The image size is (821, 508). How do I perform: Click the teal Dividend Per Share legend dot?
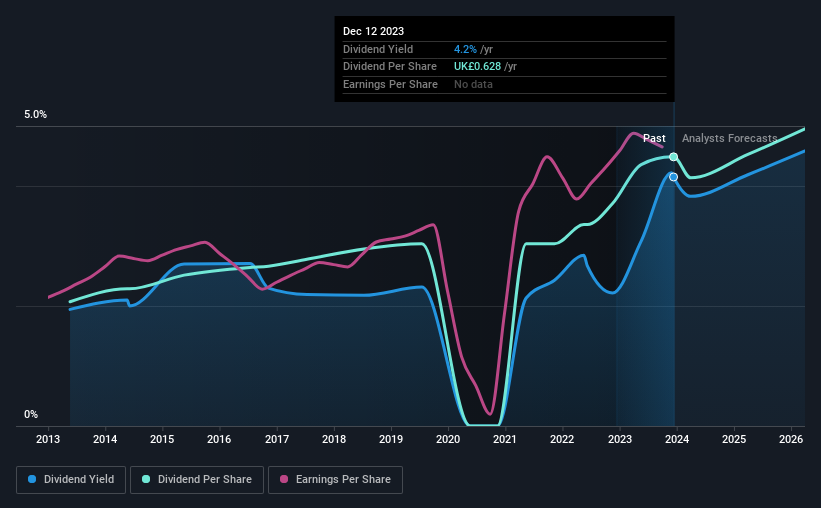pos(146,479)
